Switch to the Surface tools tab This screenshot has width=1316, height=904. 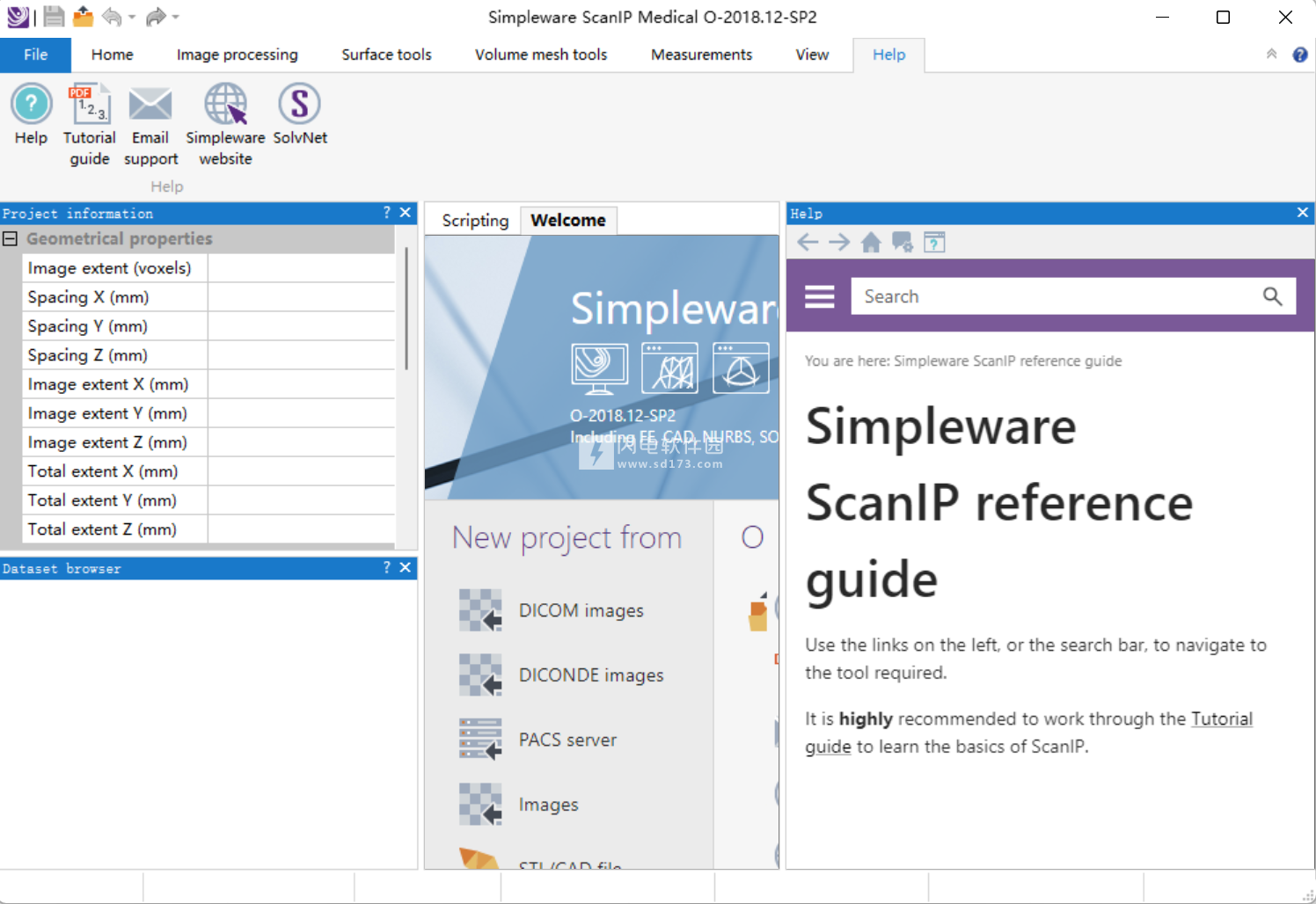coord(386,55)
